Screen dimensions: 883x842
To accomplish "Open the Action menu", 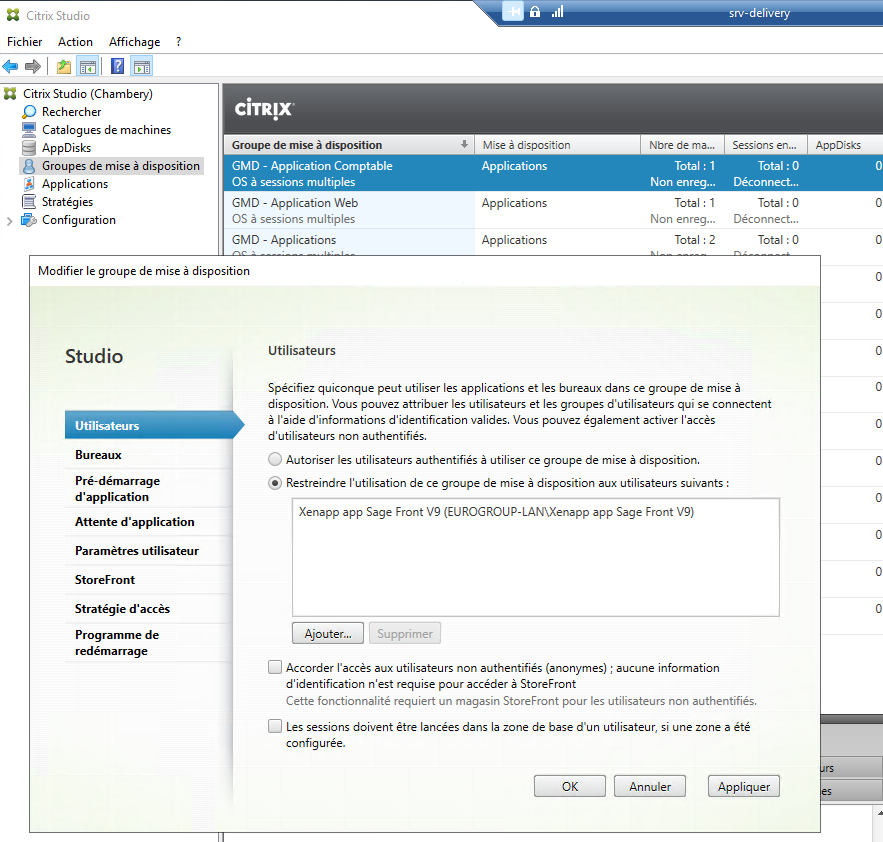I will pyautogui.click(x=75, y=42).
